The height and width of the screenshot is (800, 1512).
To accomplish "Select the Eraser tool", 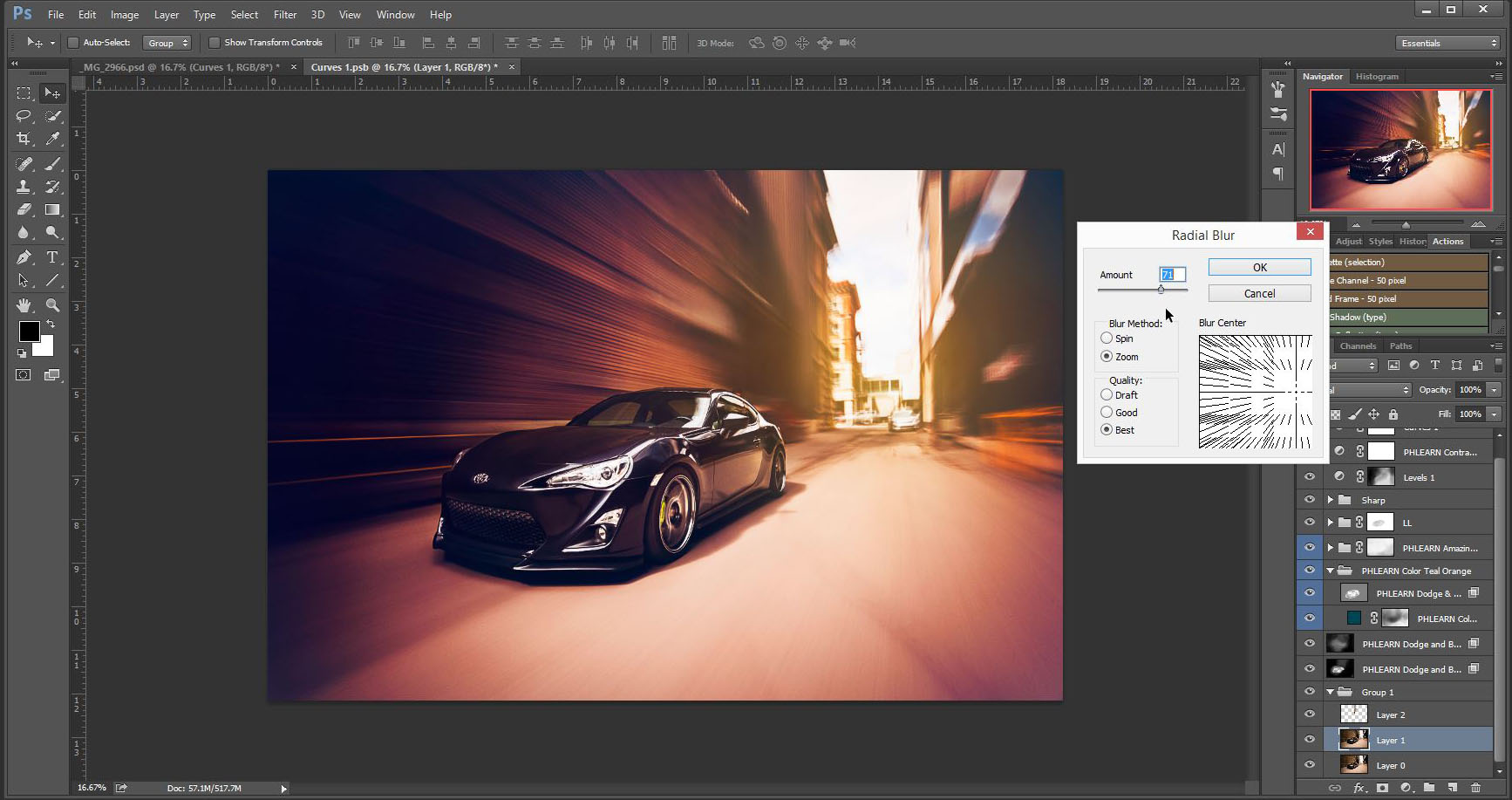I will pyautogui.click(x=24, y=209).
